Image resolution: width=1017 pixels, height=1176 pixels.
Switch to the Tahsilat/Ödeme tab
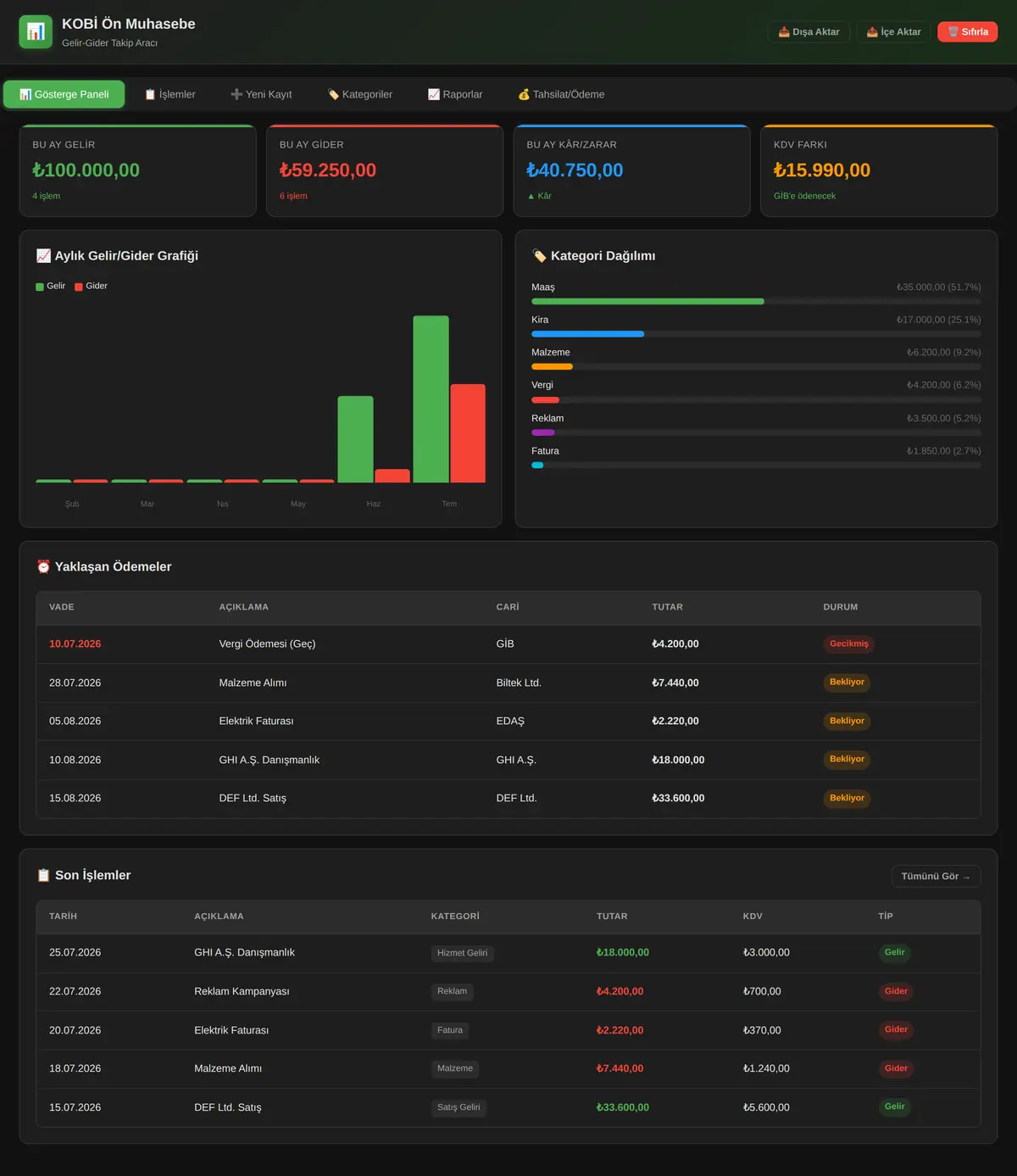click(x=561, y=94)
